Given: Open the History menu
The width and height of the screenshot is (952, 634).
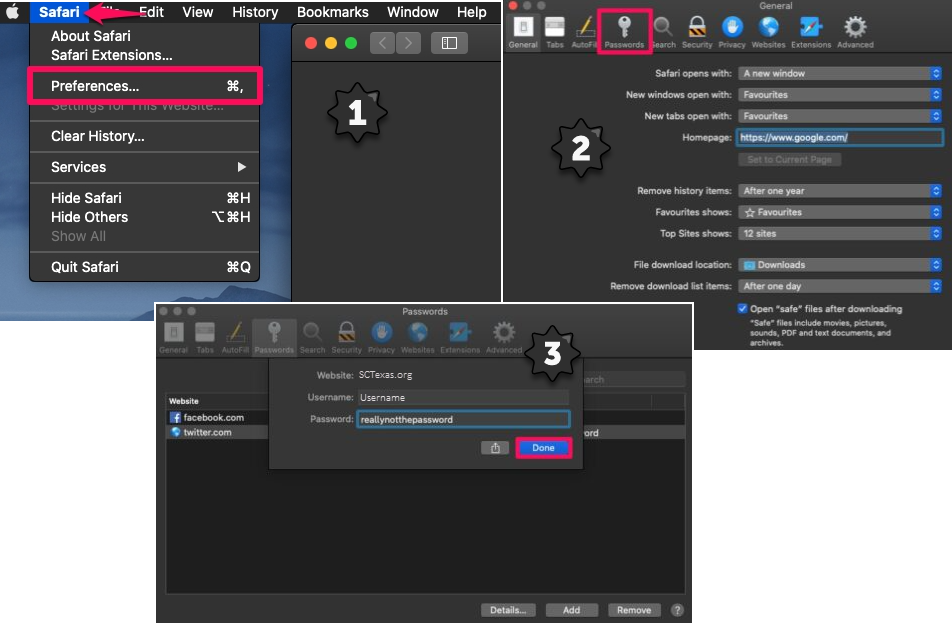Looking at the screenshot, I should click(x=255, y=12).
